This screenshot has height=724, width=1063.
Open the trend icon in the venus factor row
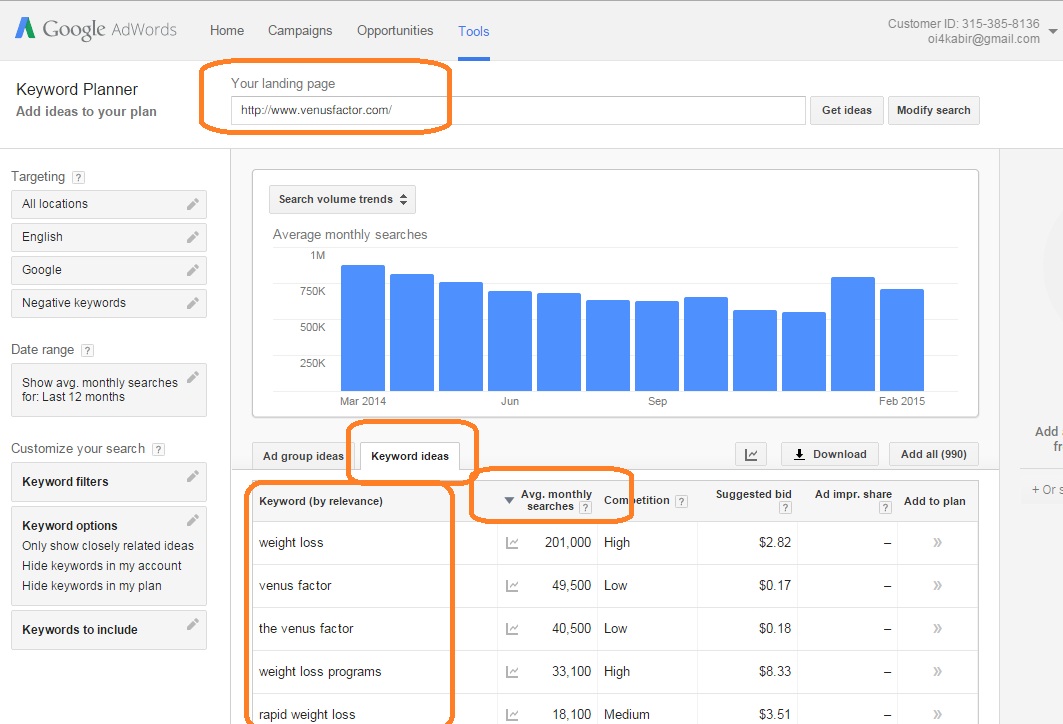(512, 586)
